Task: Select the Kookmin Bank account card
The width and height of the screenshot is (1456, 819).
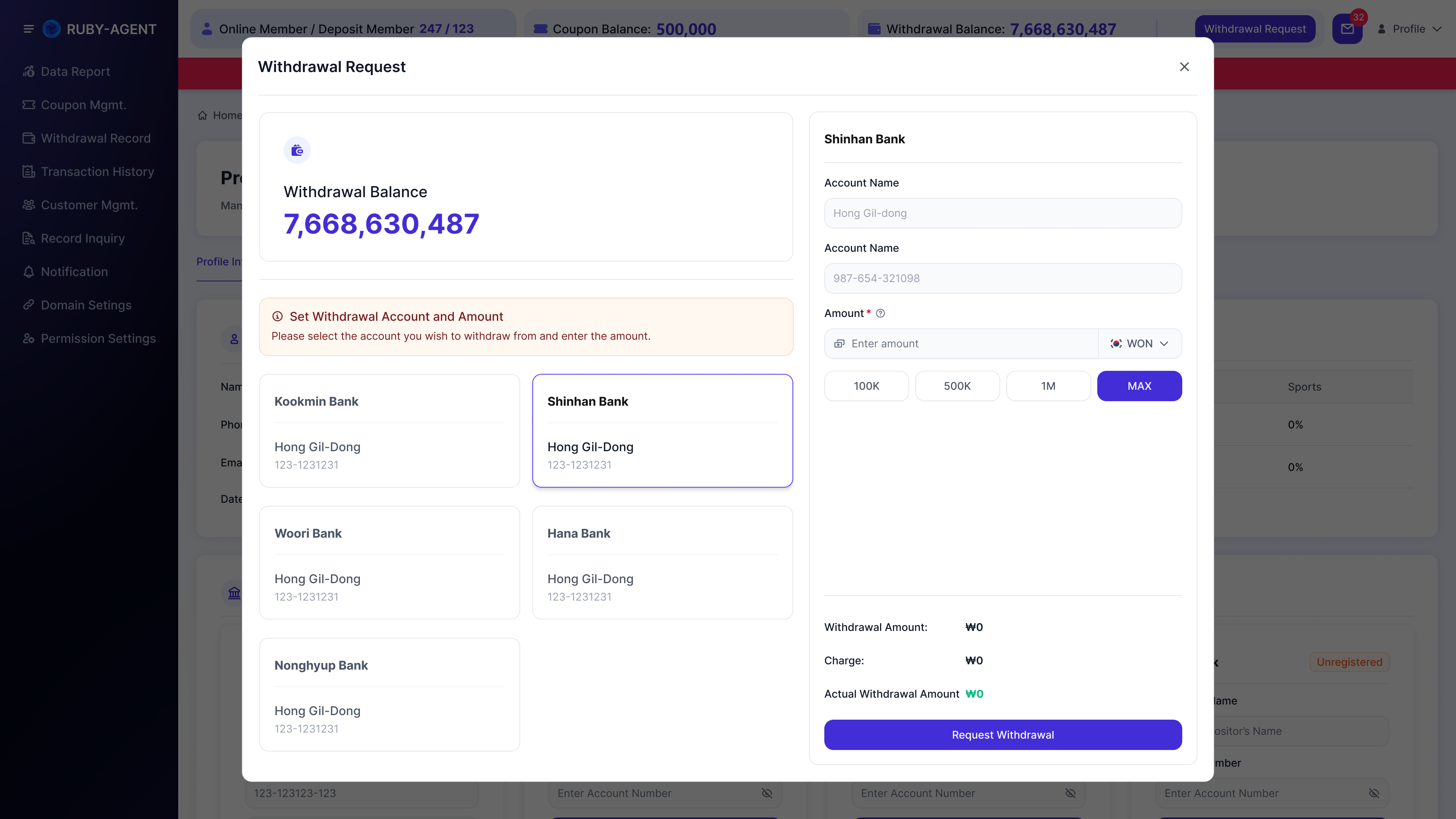Action: 389,431
